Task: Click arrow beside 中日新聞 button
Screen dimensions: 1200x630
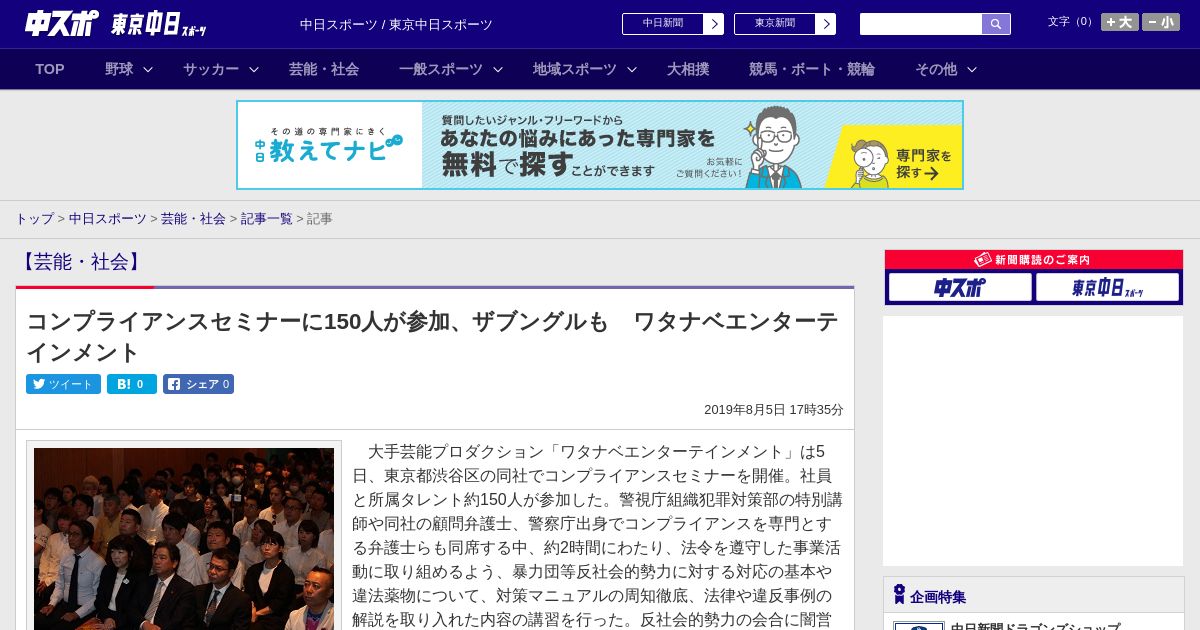Action: click(x=714, y=24)
